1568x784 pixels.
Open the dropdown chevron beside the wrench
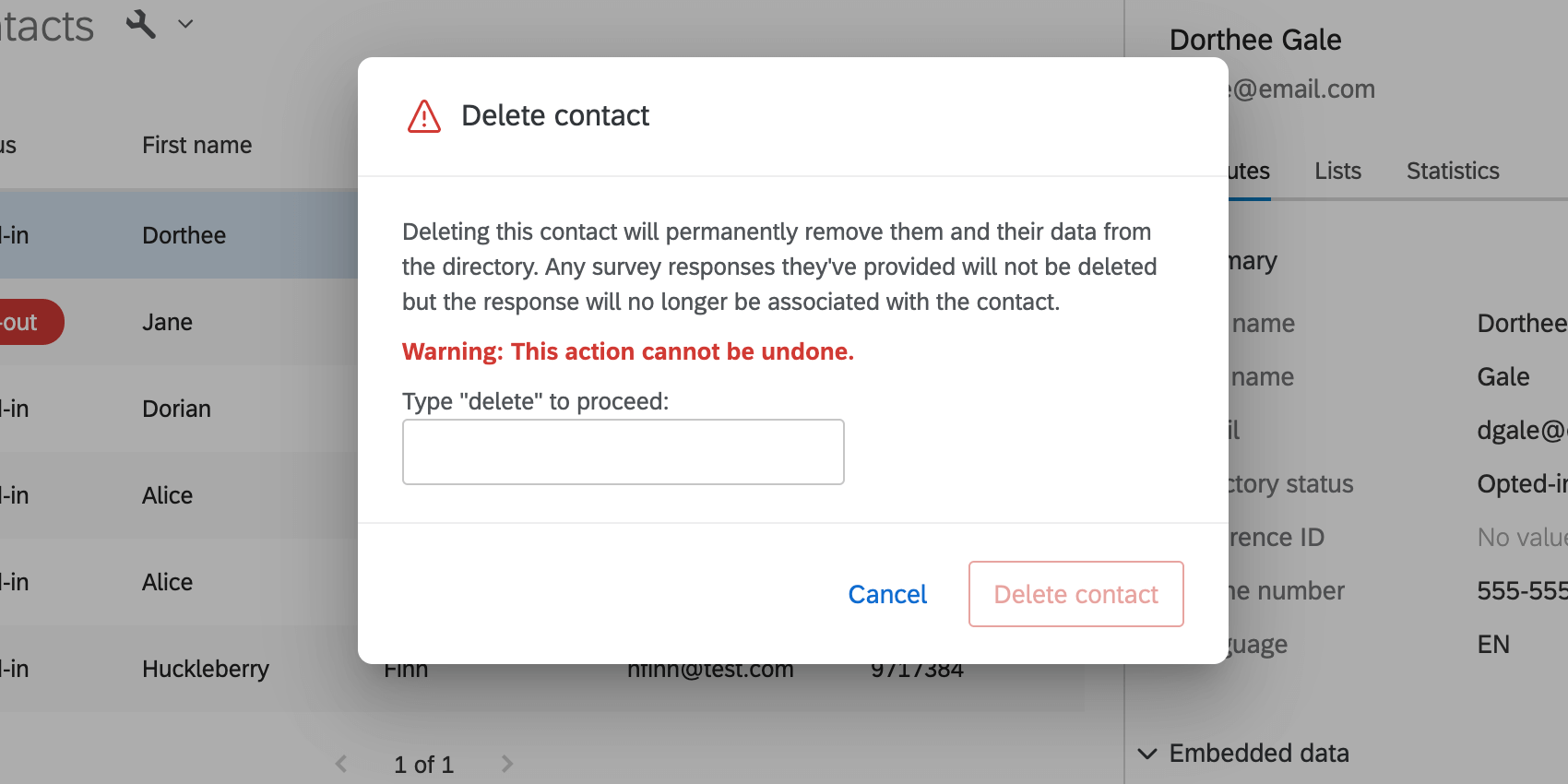184,24
